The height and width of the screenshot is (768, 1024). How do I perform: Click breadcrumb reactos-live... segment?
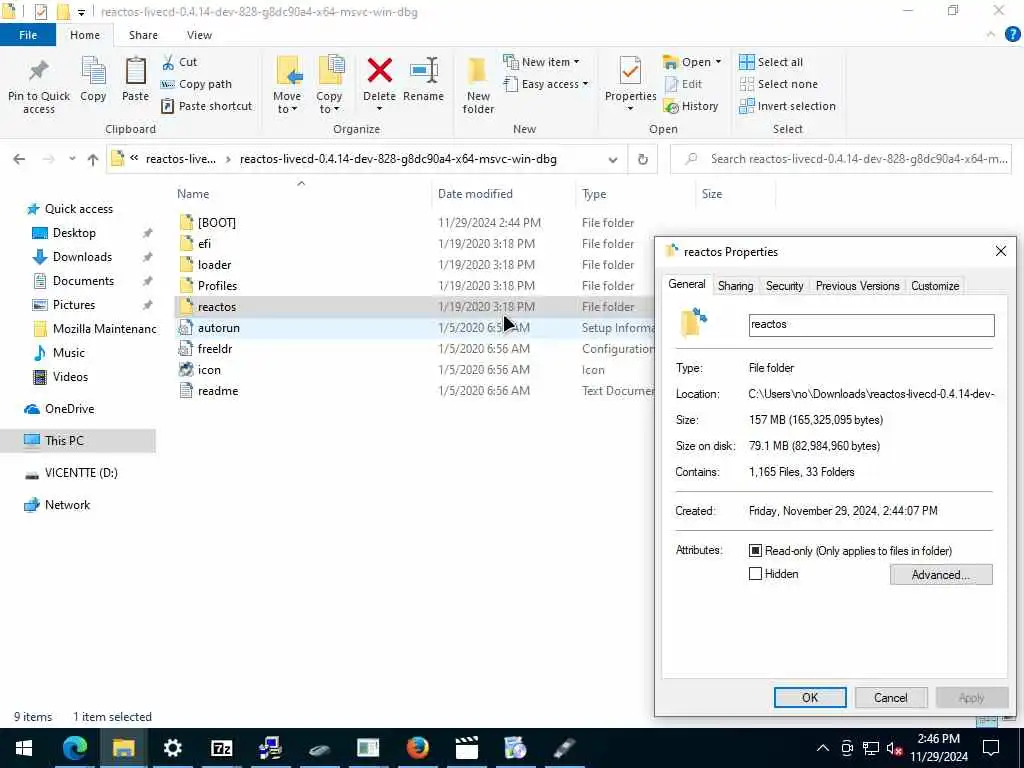(181, 159)
